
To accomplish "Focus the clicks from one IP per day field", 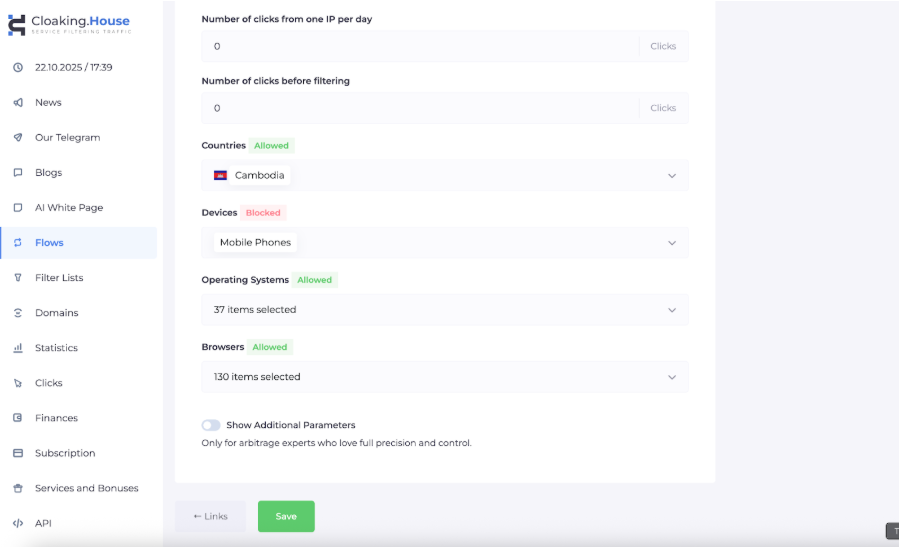I will (420, 46).
